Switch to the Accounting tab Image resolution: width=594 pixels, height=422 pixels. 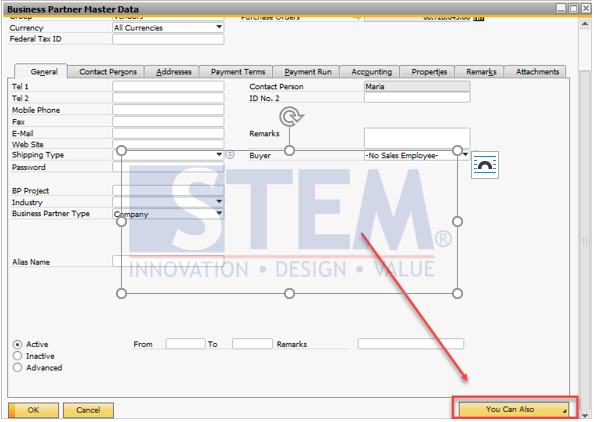click(371, 72)
